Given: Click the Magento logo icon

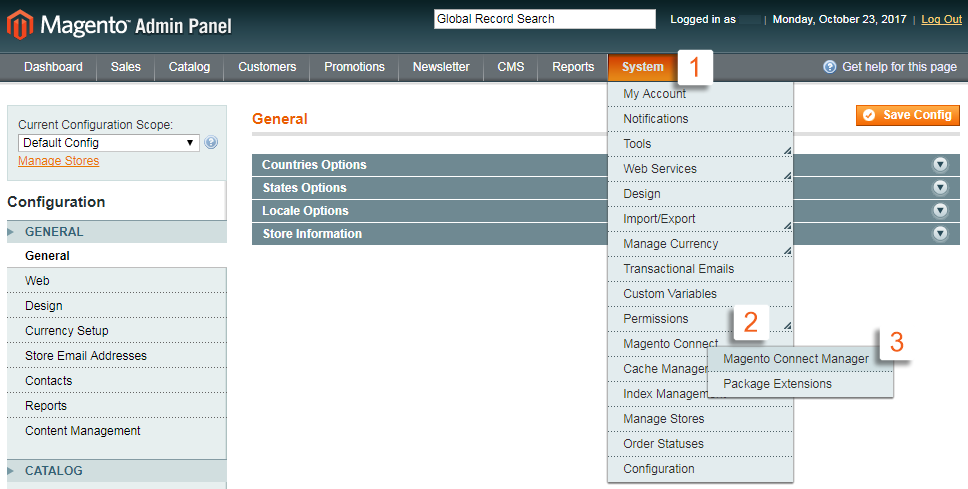Looking at the screenshot, I should (x=20, y=25).
